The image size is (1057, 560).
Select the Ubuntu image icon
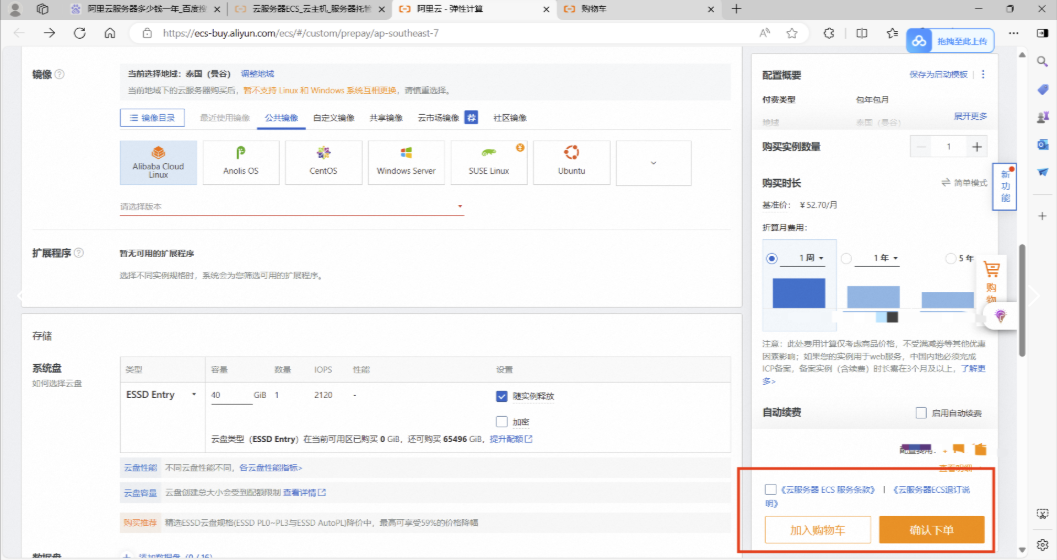[x=572, y=161]
